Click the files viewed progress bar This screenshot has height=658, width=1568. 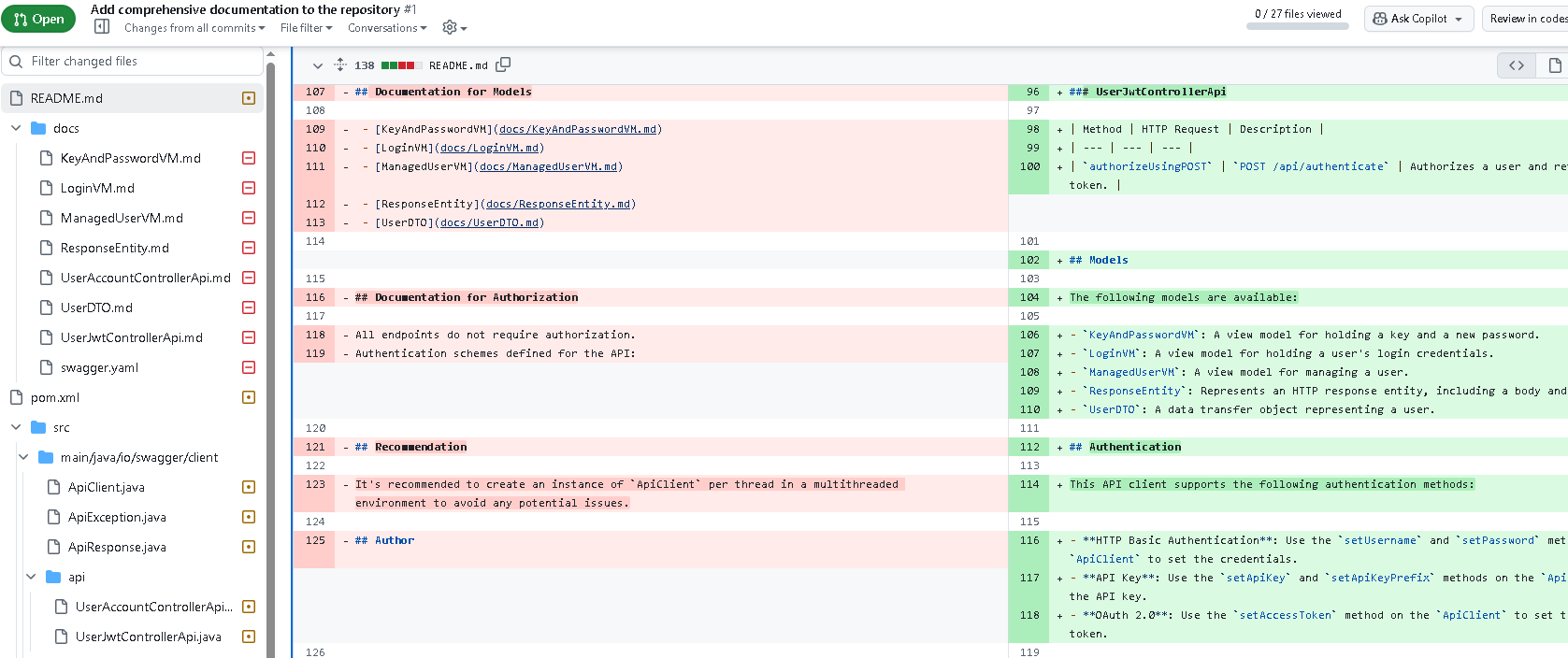pyautogui.click(x=1297, y=26)
